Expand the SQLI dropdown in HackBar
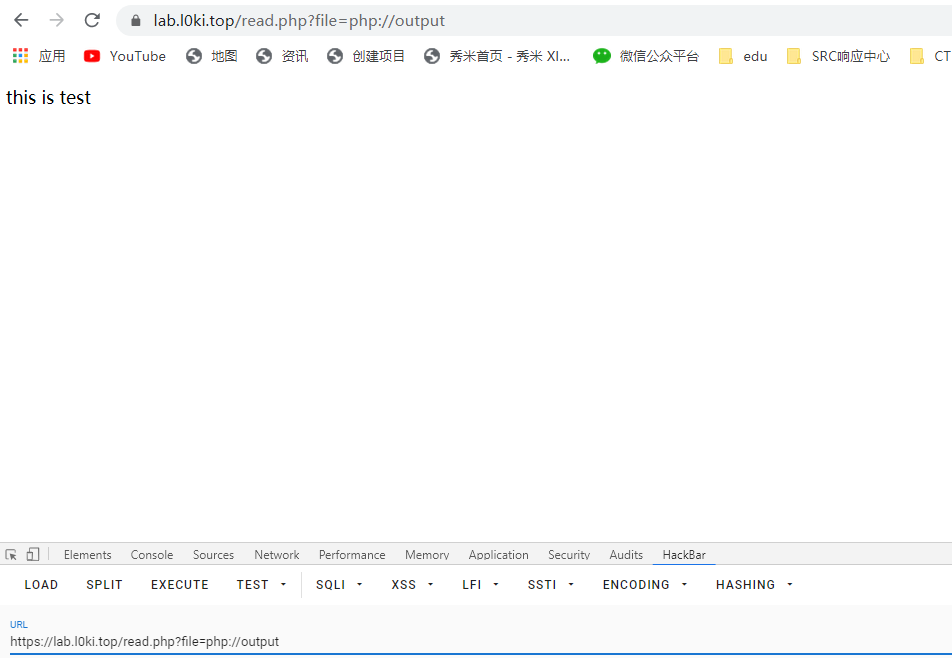This screenshot has width=952, height=658. [339, 585]
